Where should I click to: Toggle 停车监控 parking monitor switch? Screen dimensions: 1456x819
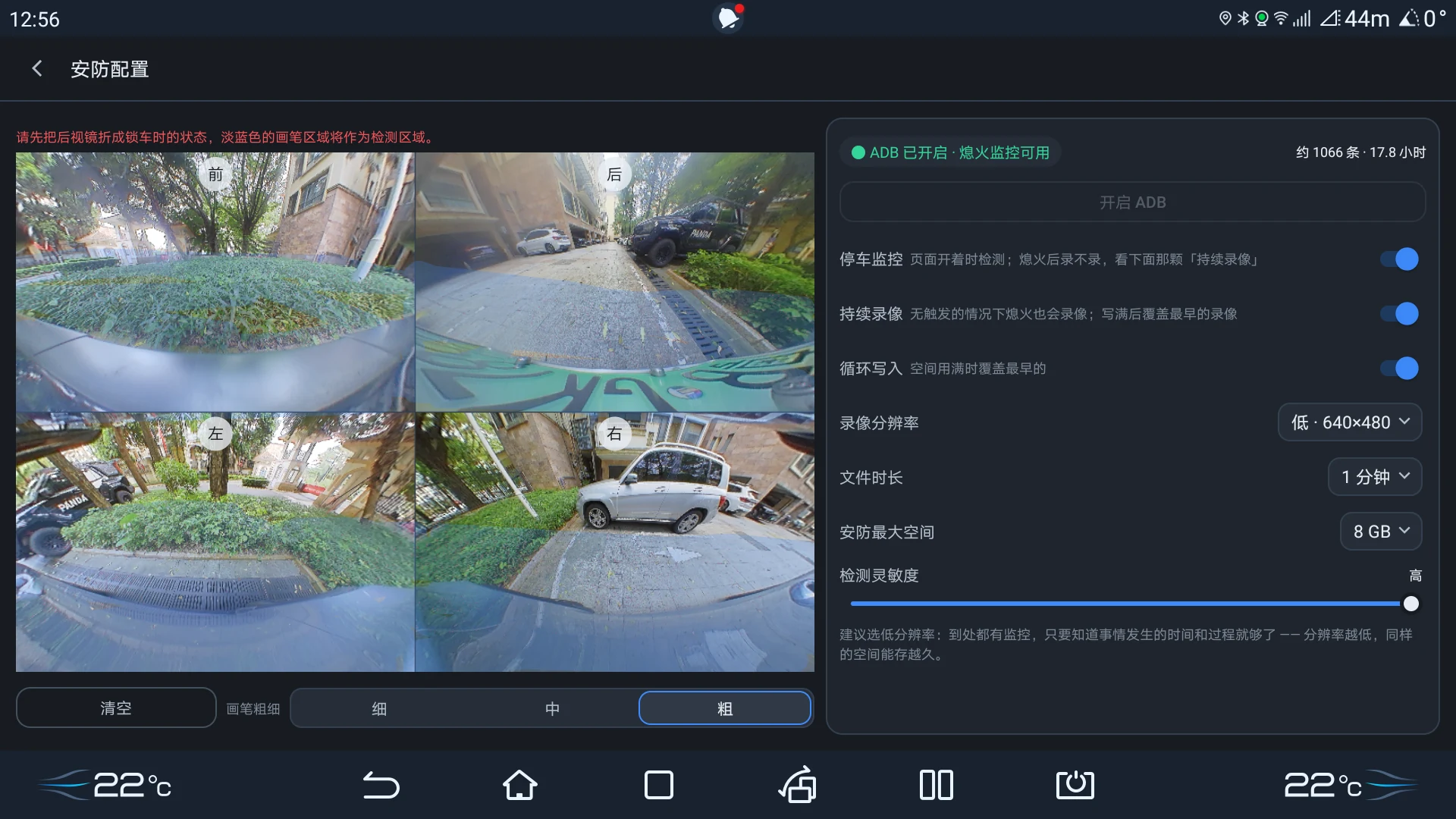(1399, 259)
